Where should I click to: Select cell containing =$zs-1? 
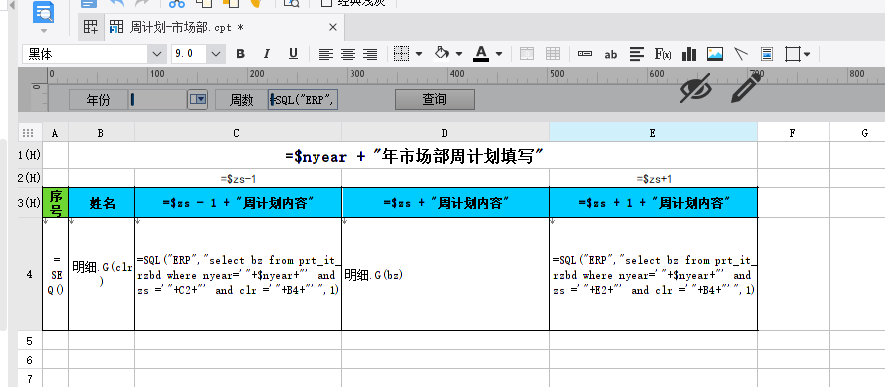(x=238, y=179)
